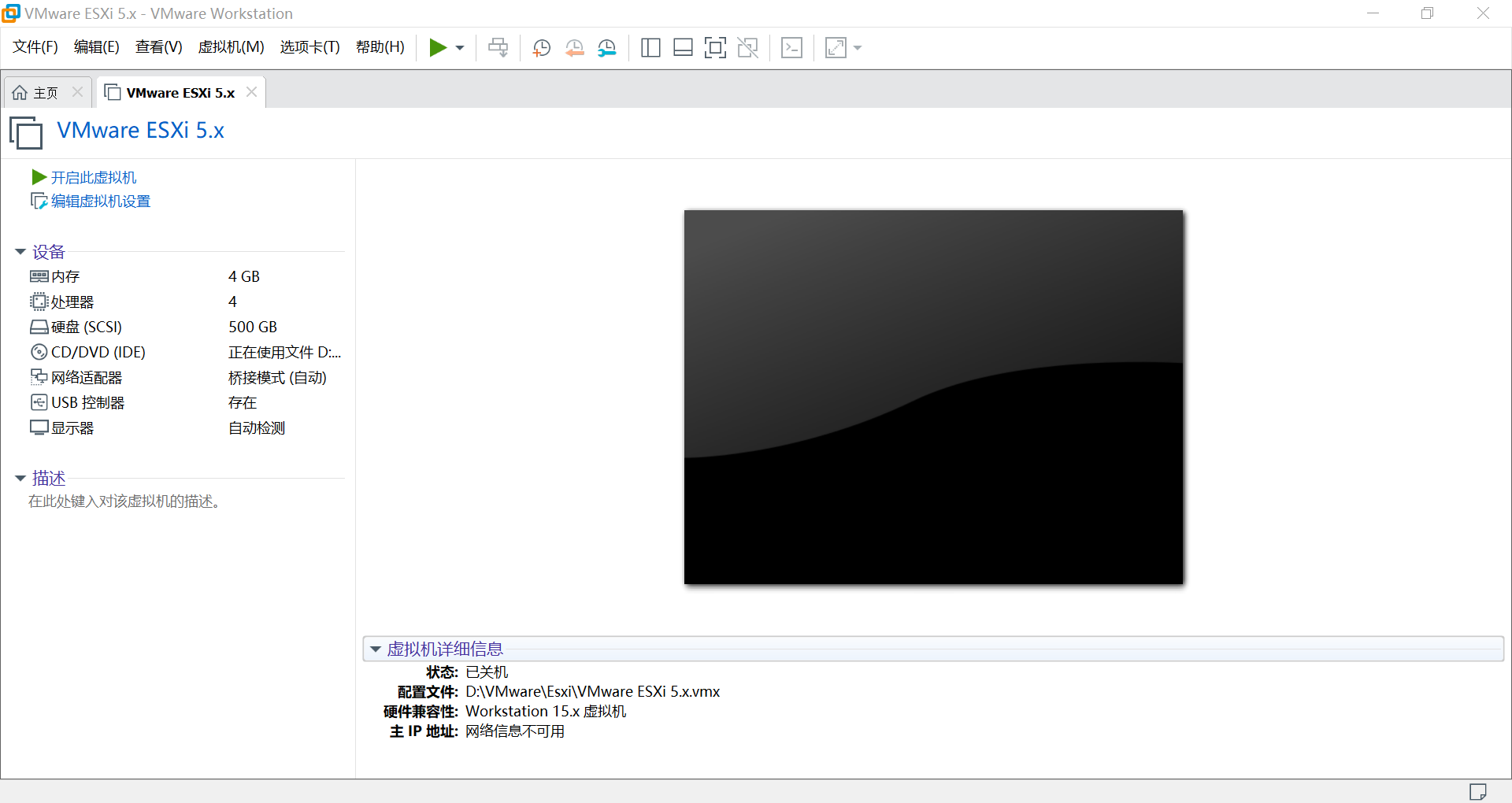Open the stretch display dropdown arrow
This screenshot has width=1512, height=803.
click(x=858, y=48)
